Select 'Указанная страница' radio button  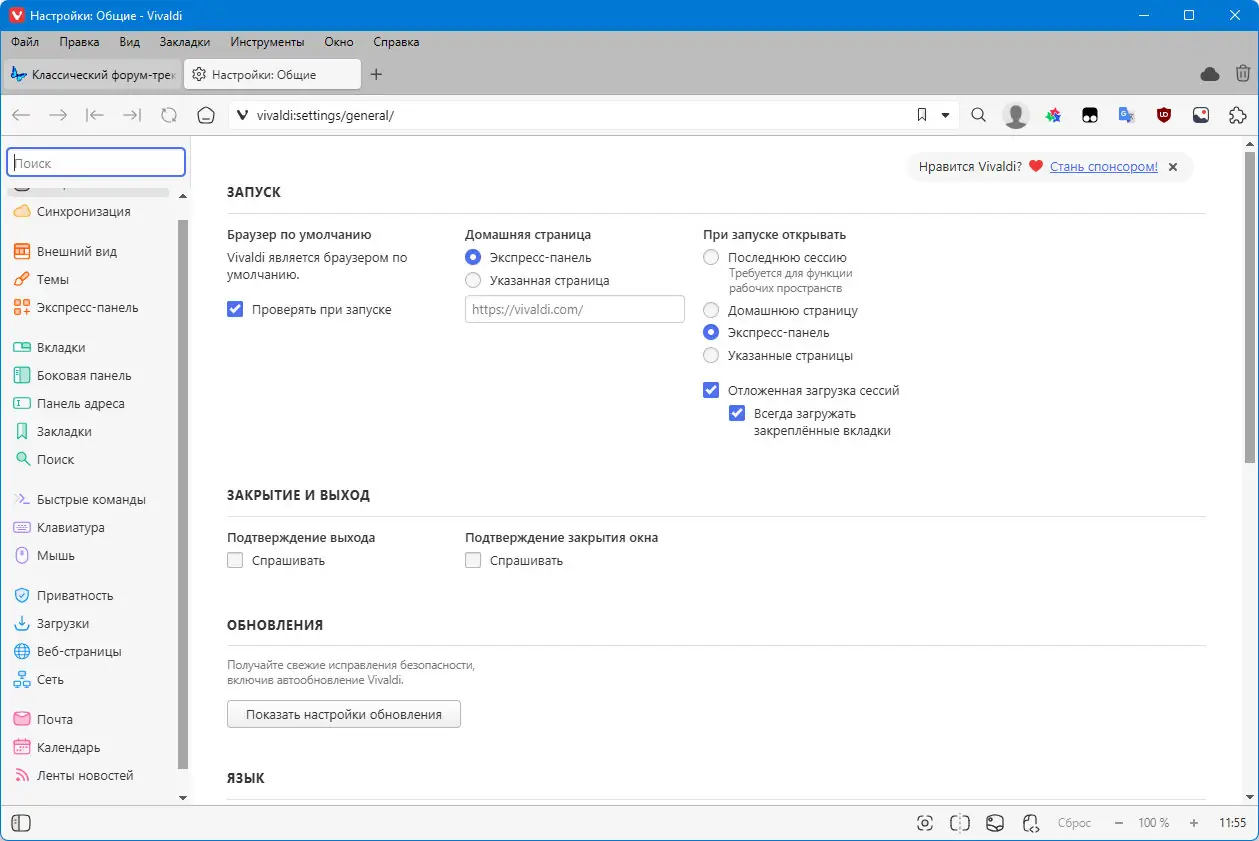click(x=473, y=281)
